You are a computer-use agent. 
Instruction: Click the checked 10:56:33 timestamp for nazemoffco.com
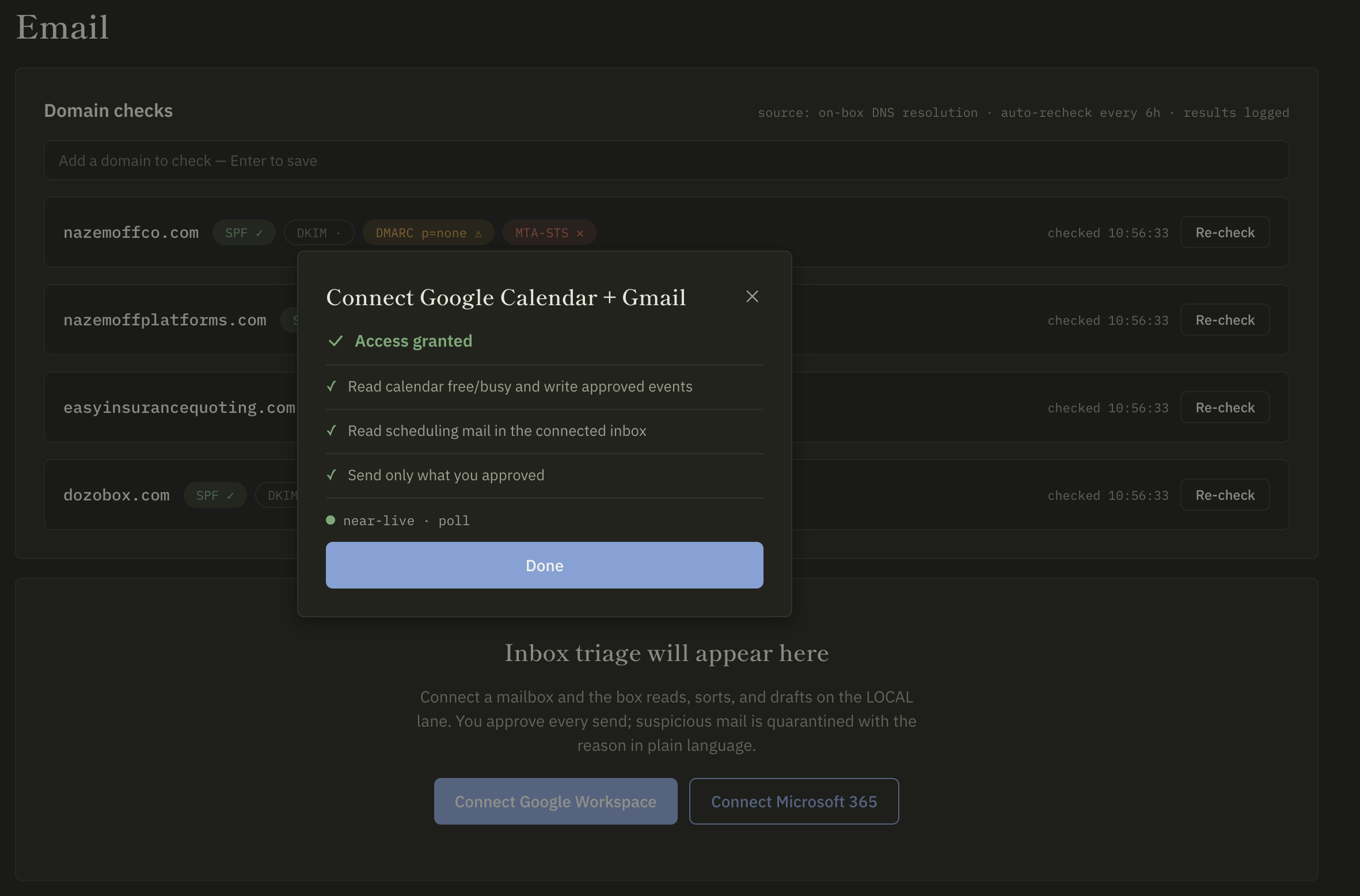click(x=1108, y=233)
